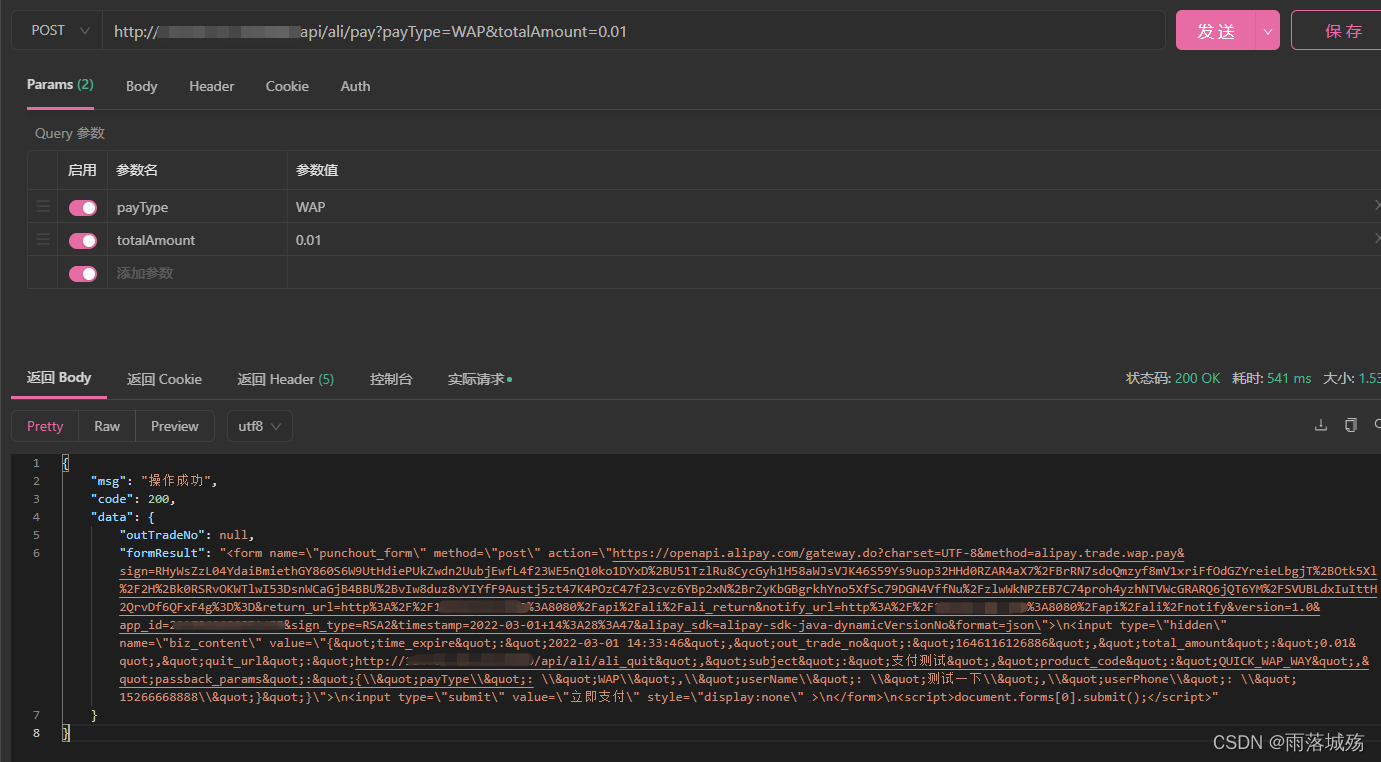Click line number 6 in the gutter
Image resolution: width=1381 pixels, height=762 pixels.
click(x=36, y=553)
